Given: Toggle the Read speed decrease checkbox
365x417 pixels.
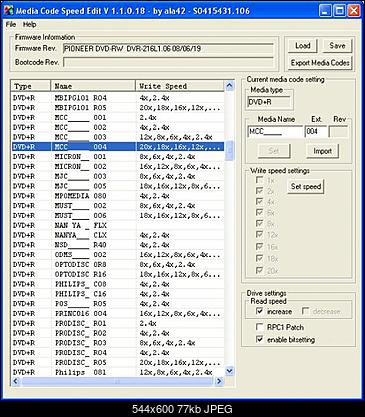Looking at the screenshot, I should pos(305,311).
